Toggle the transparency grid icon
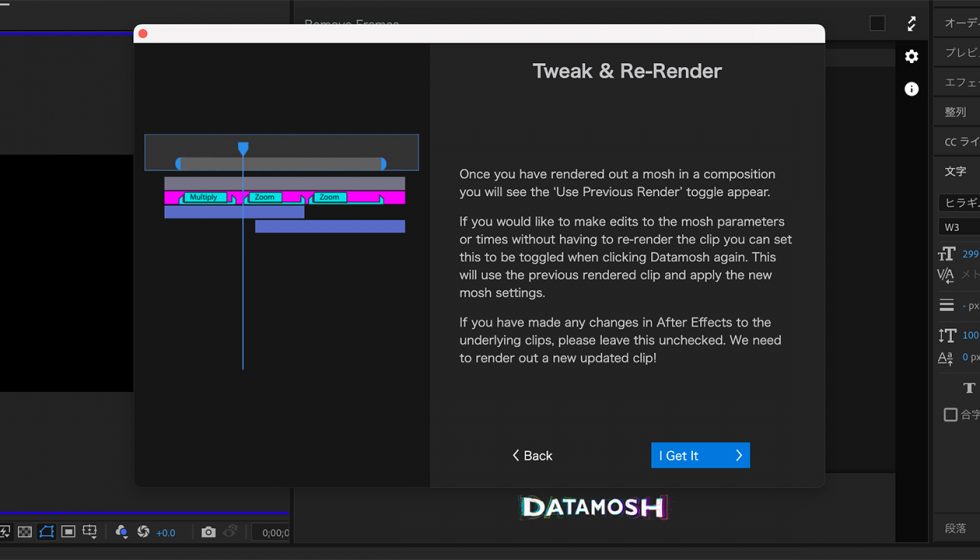 (x=25, y=532)
